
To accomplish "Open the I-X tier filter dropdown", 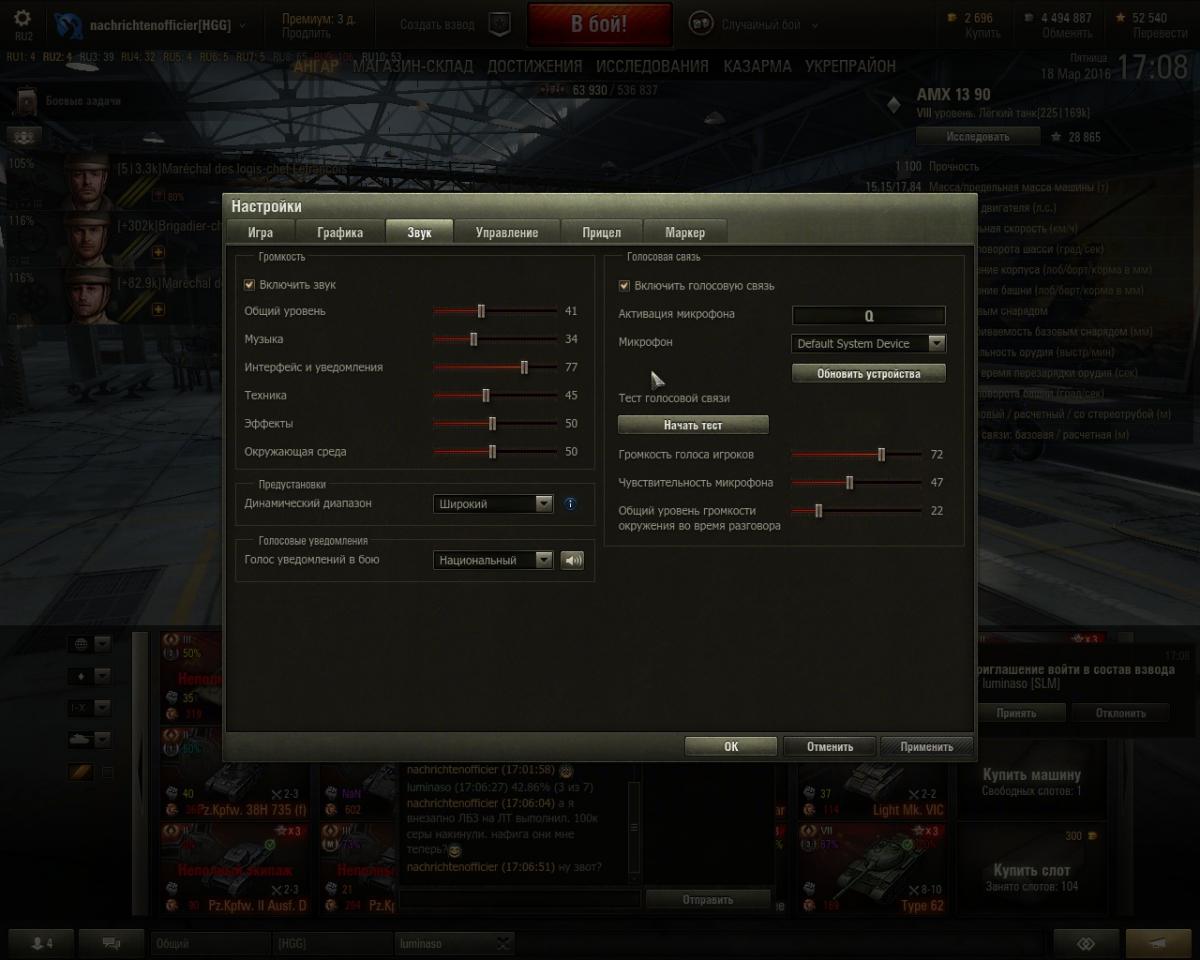I will (89, 708).
